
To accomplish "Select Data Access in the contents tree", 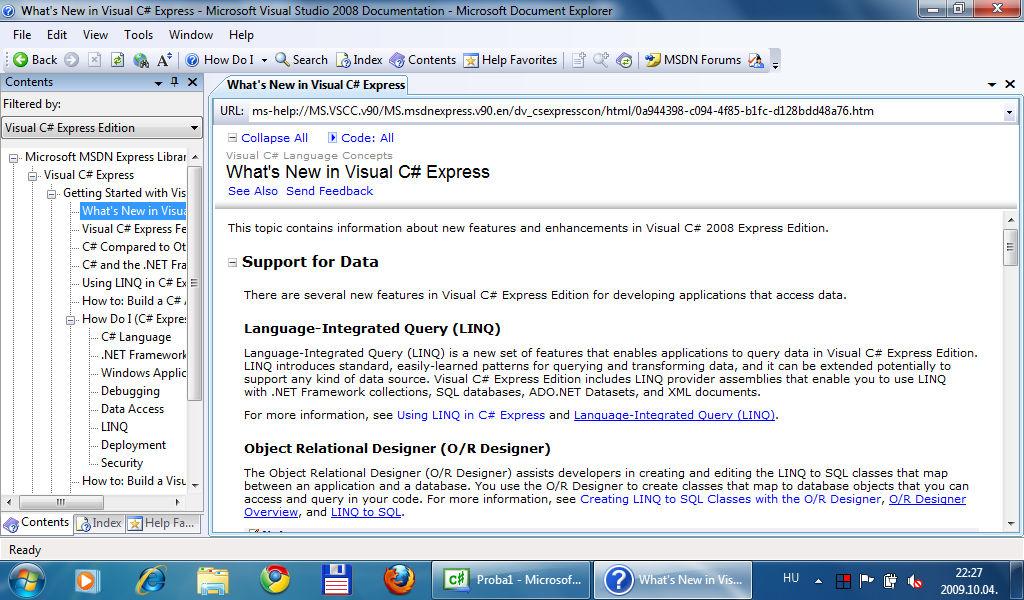I will tap(133, 409).
